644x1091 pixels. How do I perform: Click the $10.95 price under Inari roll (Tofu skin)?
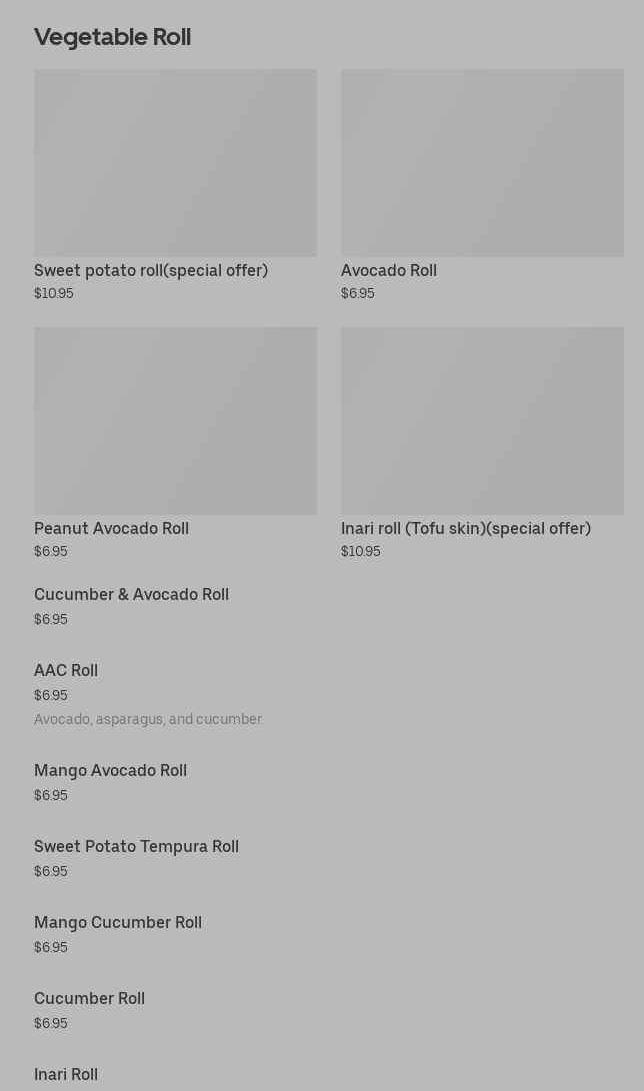point(361,552)
